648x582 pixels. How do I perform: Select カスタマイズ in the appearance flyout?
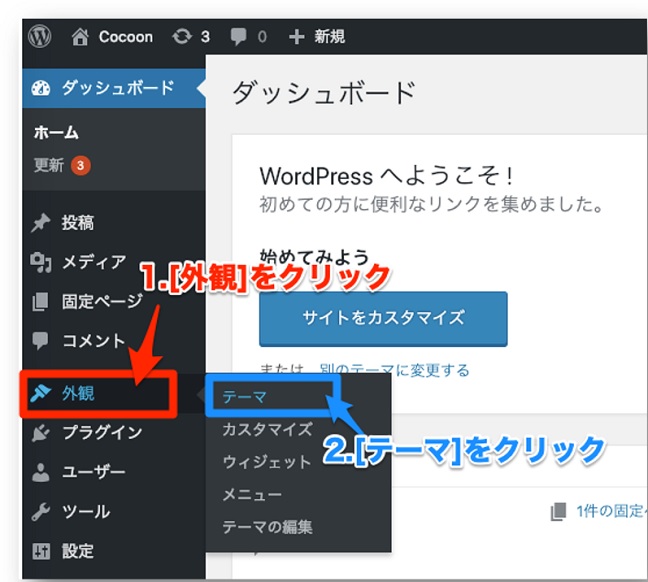[x=267, y=429]
